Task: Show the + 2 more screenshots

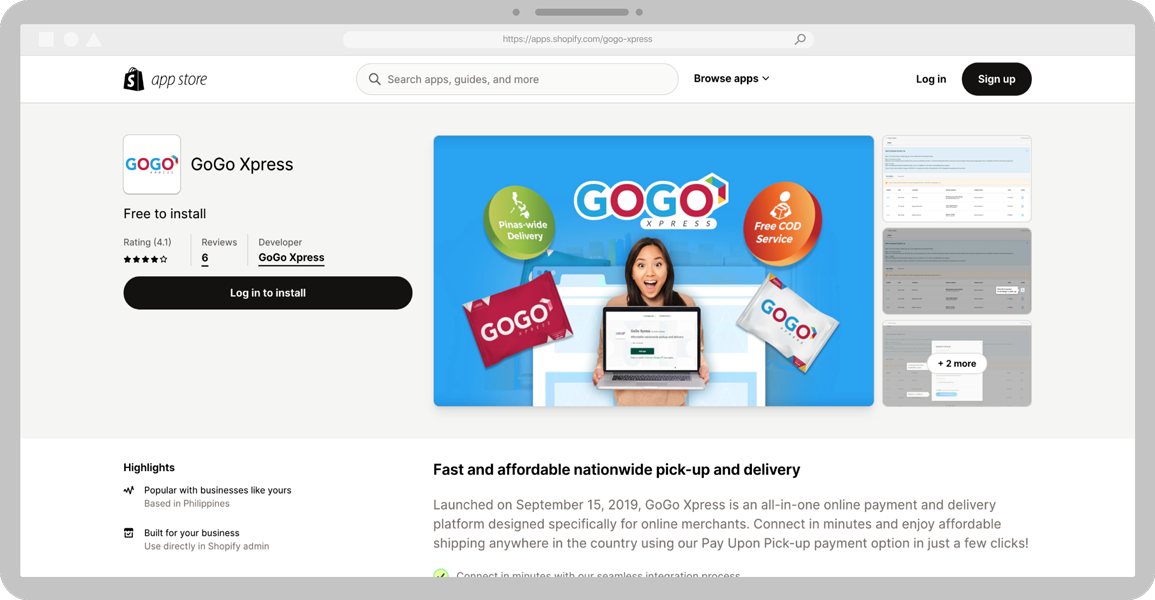Action: tap(957, 364)
